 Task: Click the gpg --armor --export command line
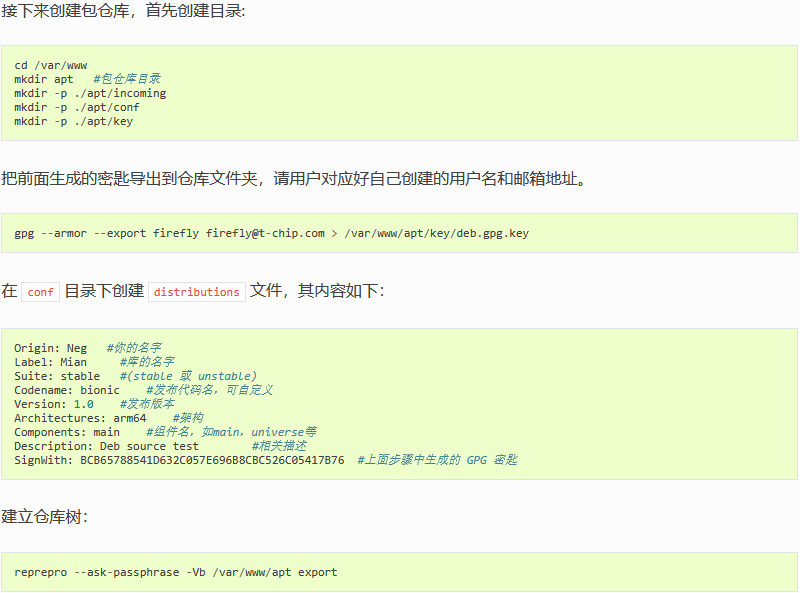(x=271, y=233)
